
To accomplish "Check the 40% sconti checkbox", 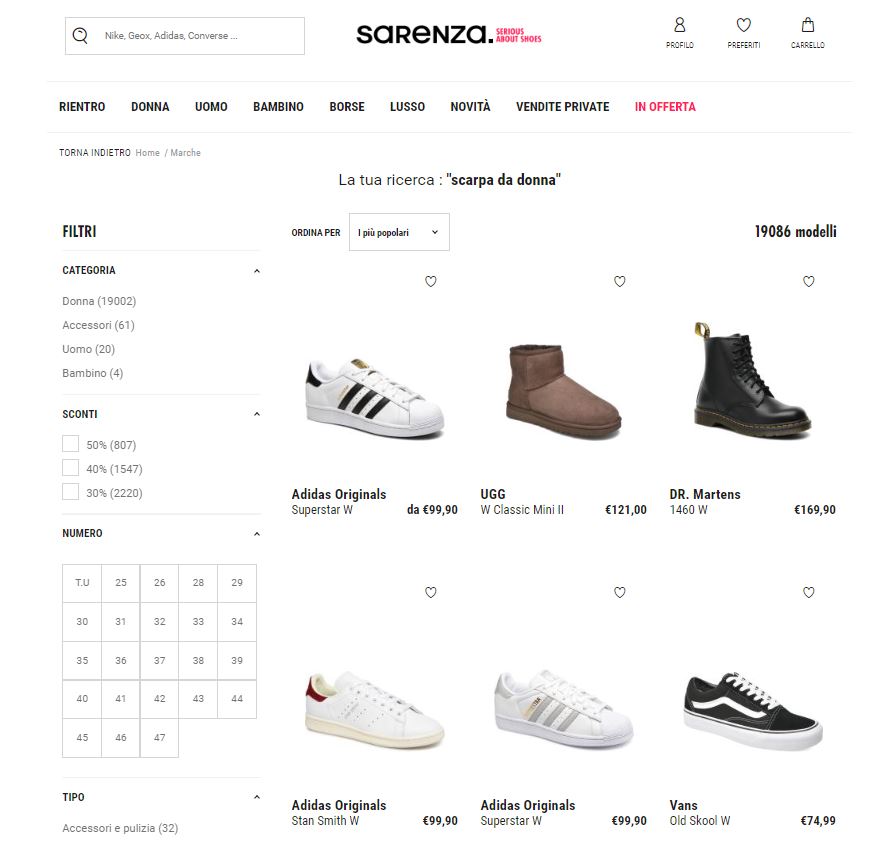I will tap(71, 468).
